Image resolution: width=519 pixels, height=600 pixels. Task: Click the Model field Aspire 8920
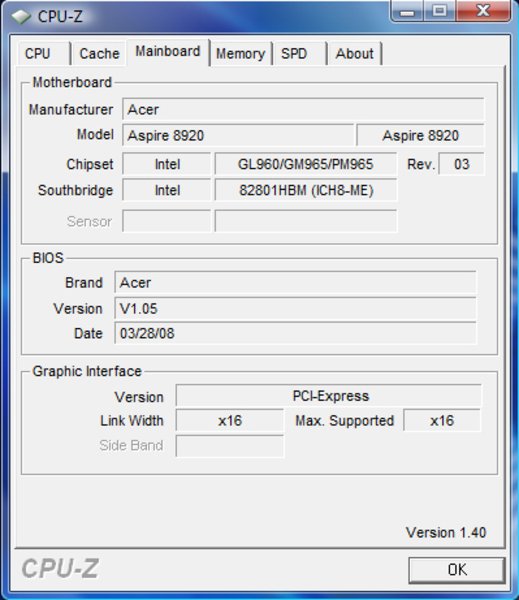(238, 135)
